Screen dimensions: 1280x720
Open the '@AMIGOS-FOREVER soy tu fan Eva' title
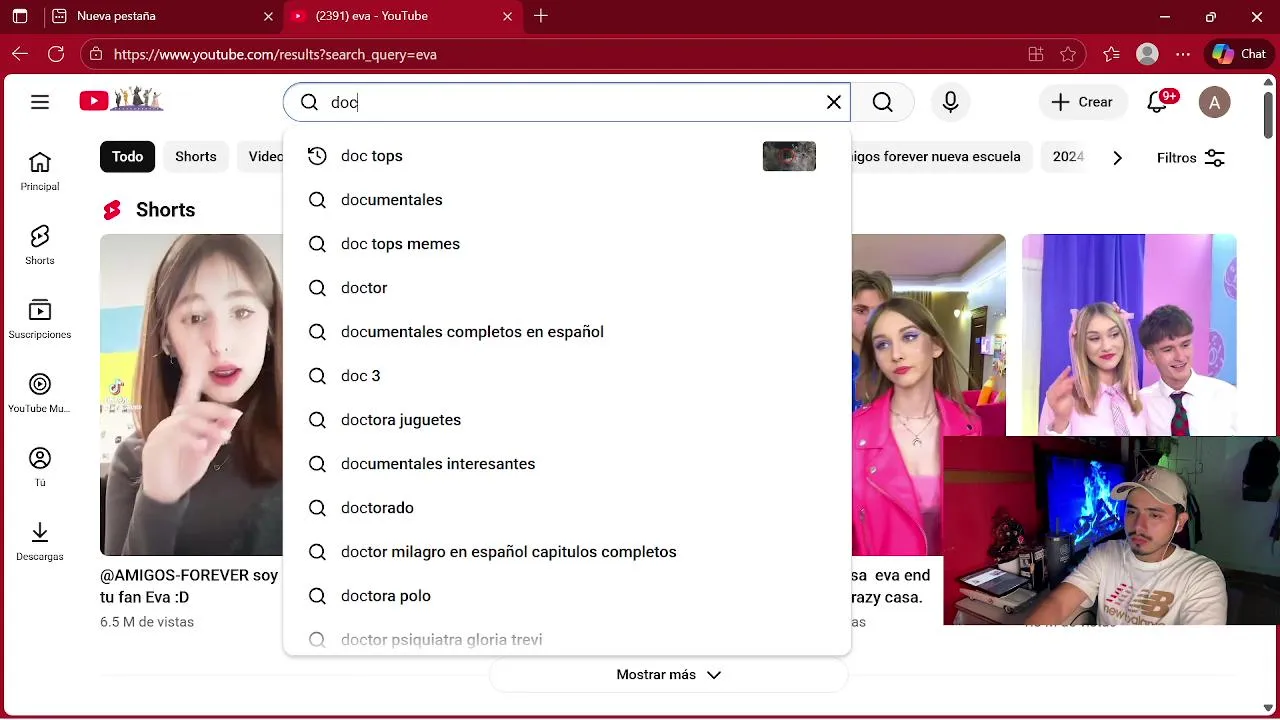point(189,586)
